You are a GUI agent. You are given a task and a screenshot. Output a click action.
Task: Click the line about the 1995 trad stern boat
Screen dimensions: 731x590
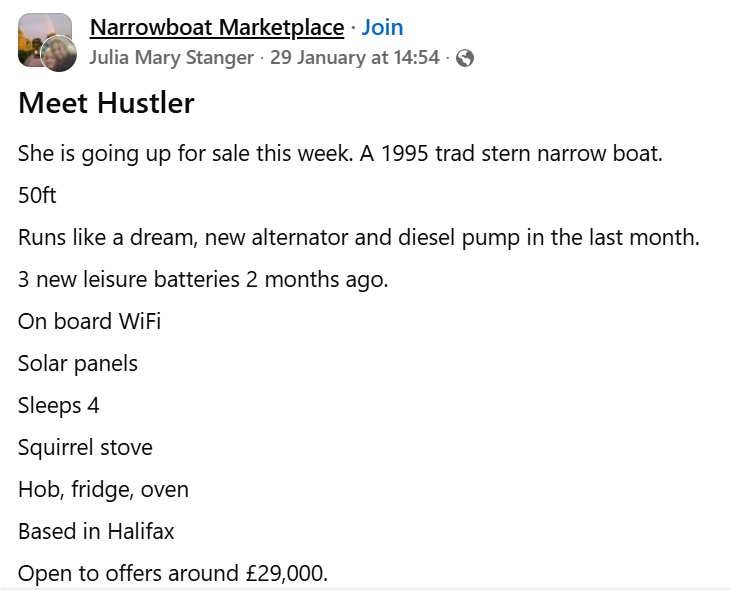click(x=340, y=154)
